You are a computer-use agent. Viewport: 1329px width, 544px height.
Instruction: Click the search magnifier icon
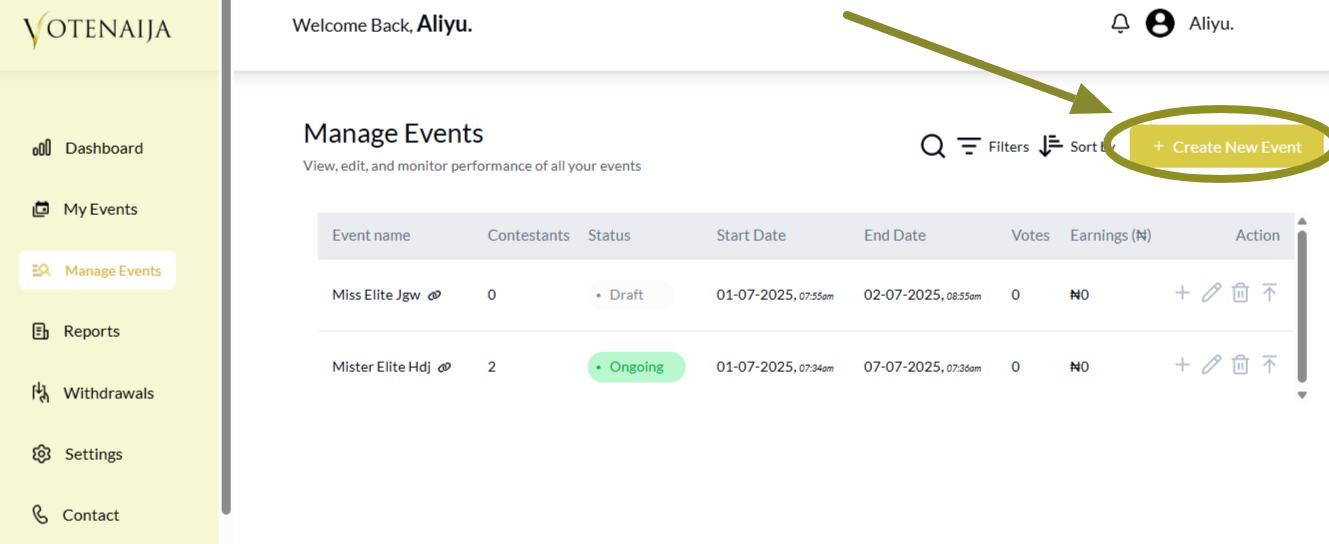932,147
